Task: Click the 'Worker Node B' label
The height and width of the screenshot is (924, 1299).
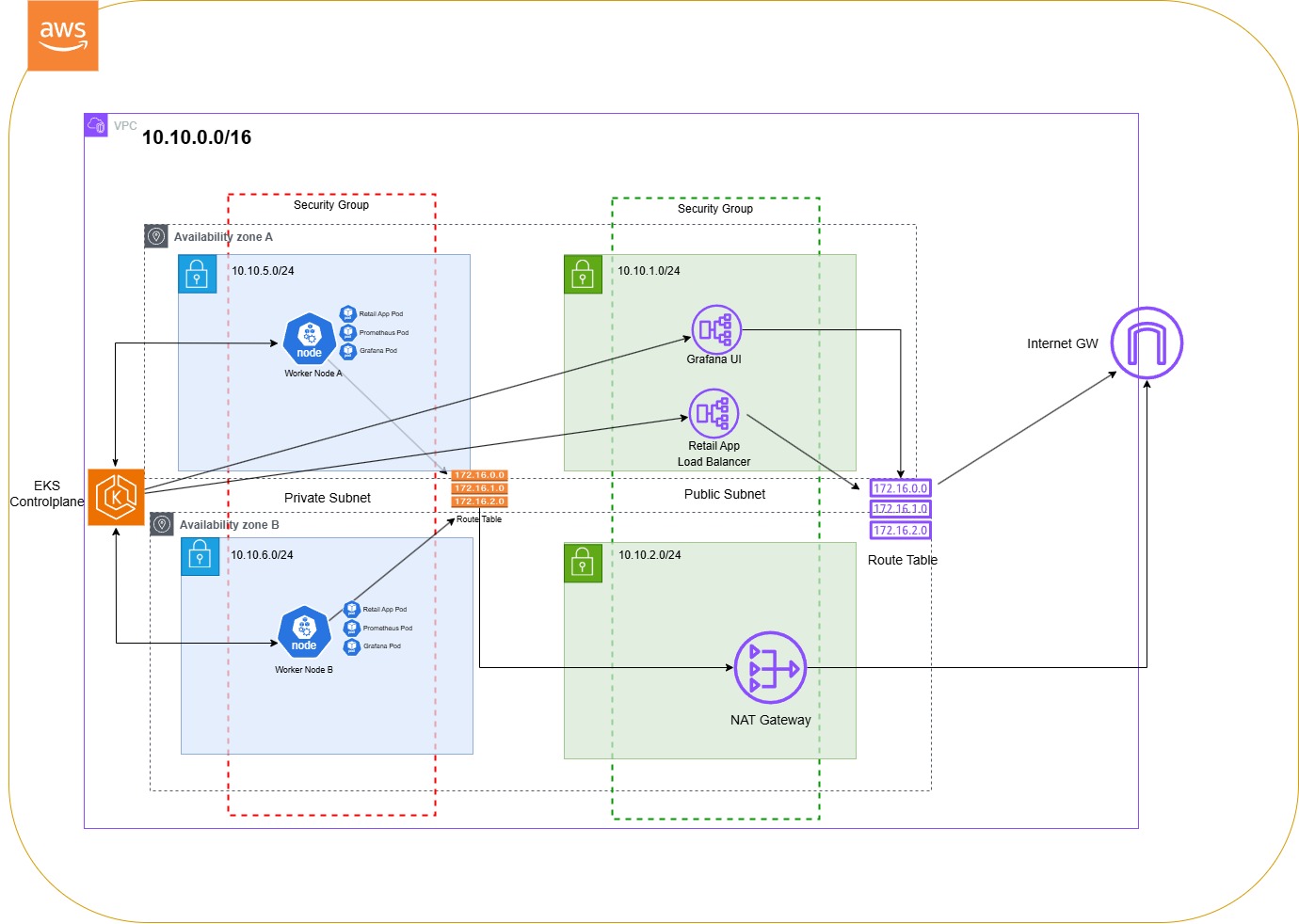Action: (304, 670)
